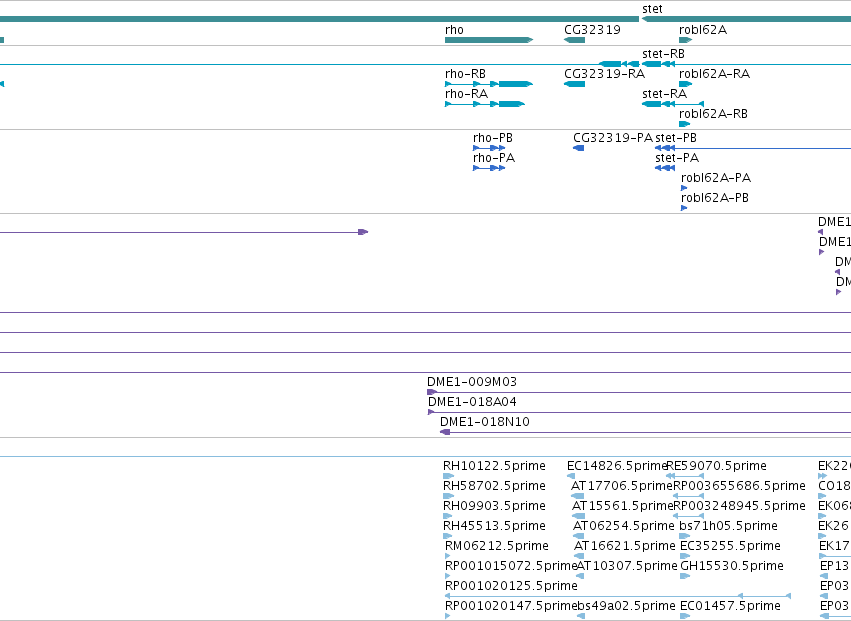Click the robl62A-RA transcript

tap(685, 84)
